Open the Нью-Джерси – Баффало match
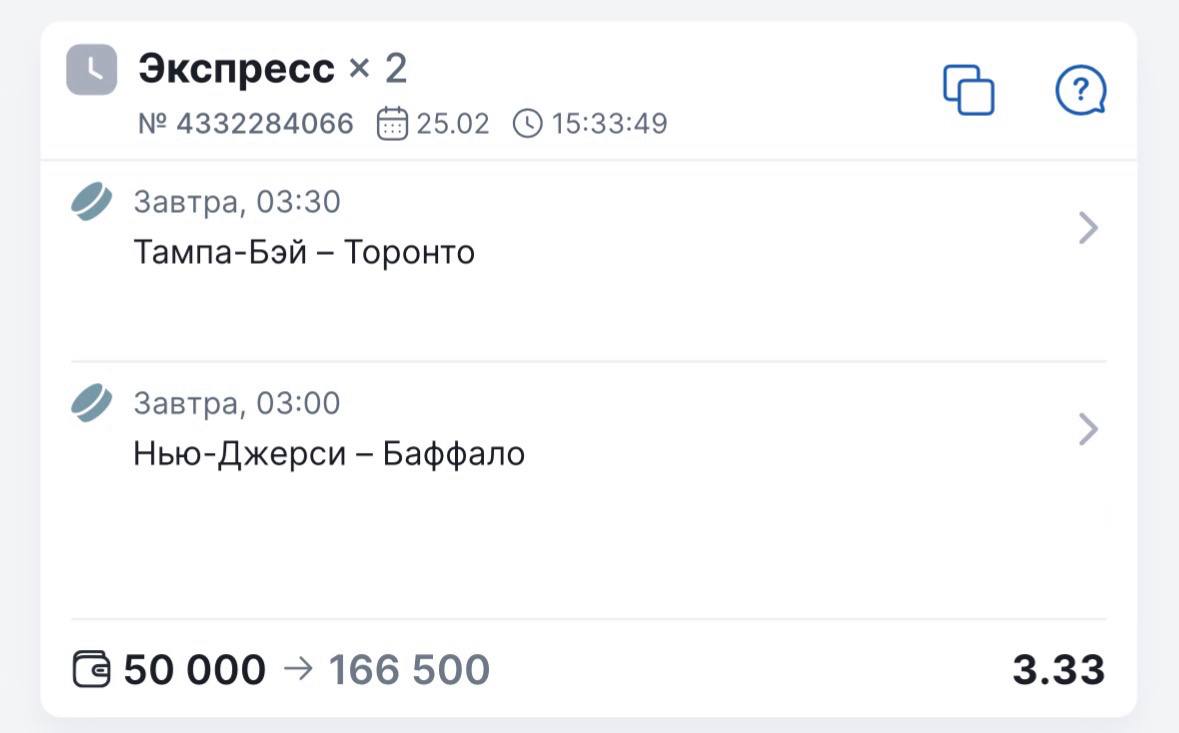The image size is (1179, 733). coord(329,454)
